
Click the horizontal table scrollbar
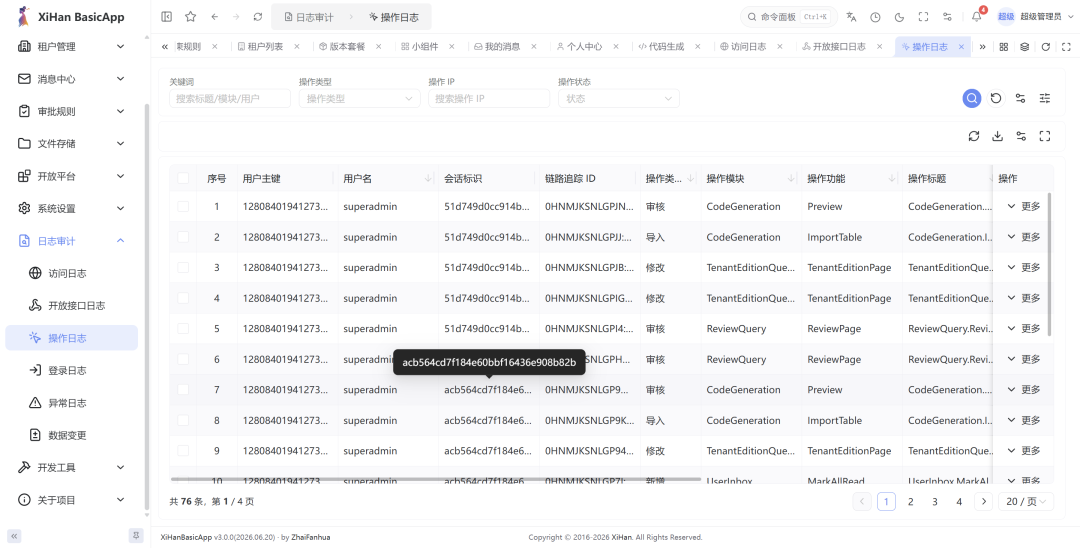[435, 479]
